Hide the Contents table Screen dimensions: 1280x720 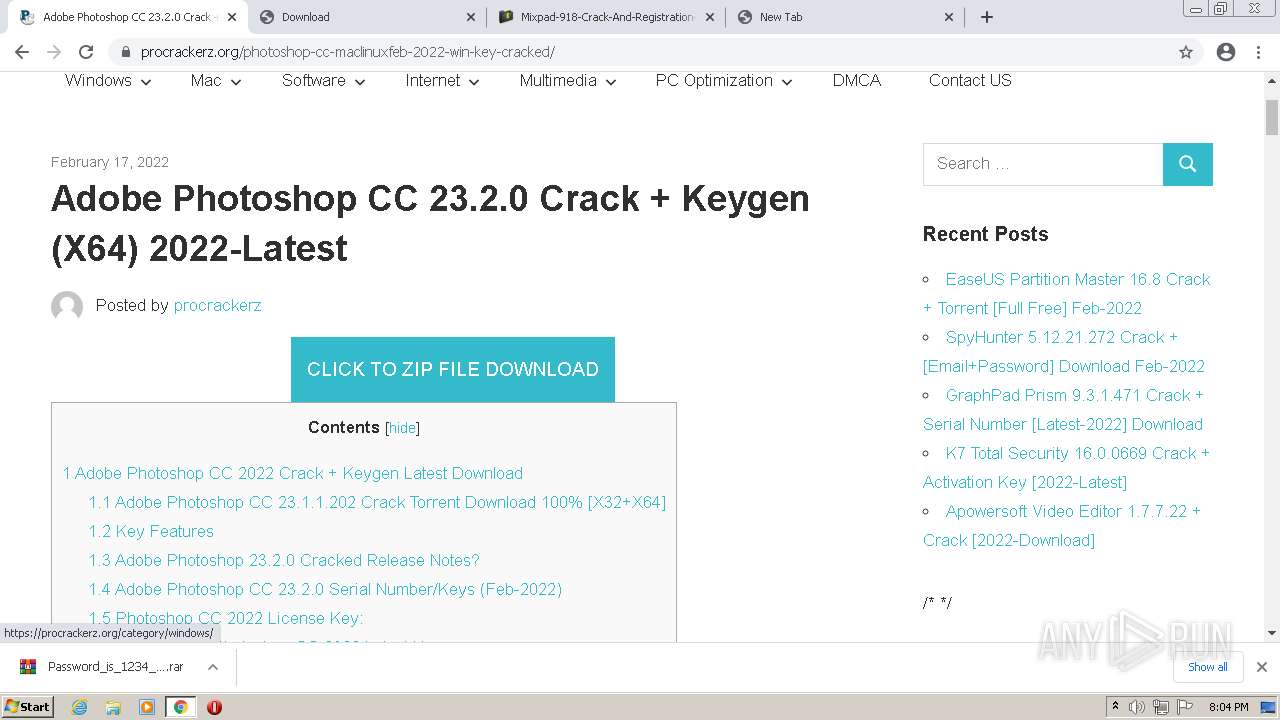click(402, 428)
